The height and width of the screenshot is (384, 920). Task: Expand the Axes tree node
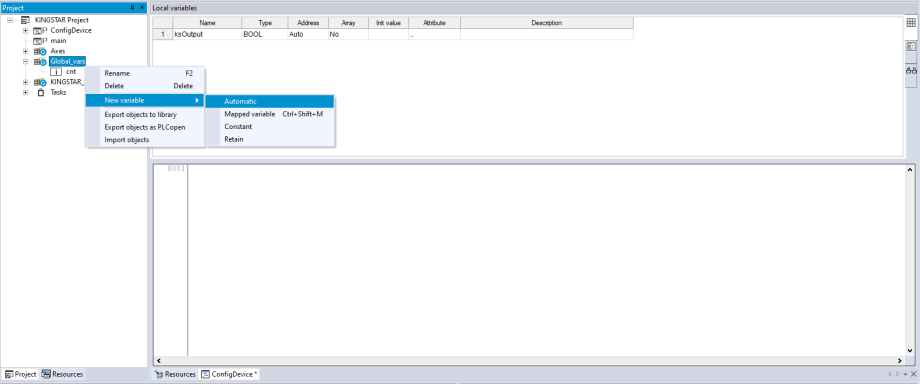(x=25, y=51)
